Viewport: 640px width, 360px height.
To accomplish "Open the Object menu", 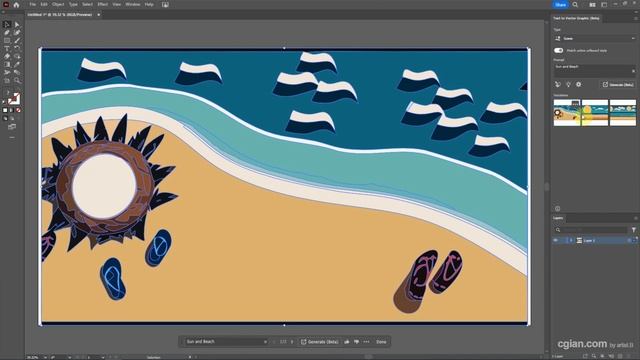I will [x=58, y=4].
